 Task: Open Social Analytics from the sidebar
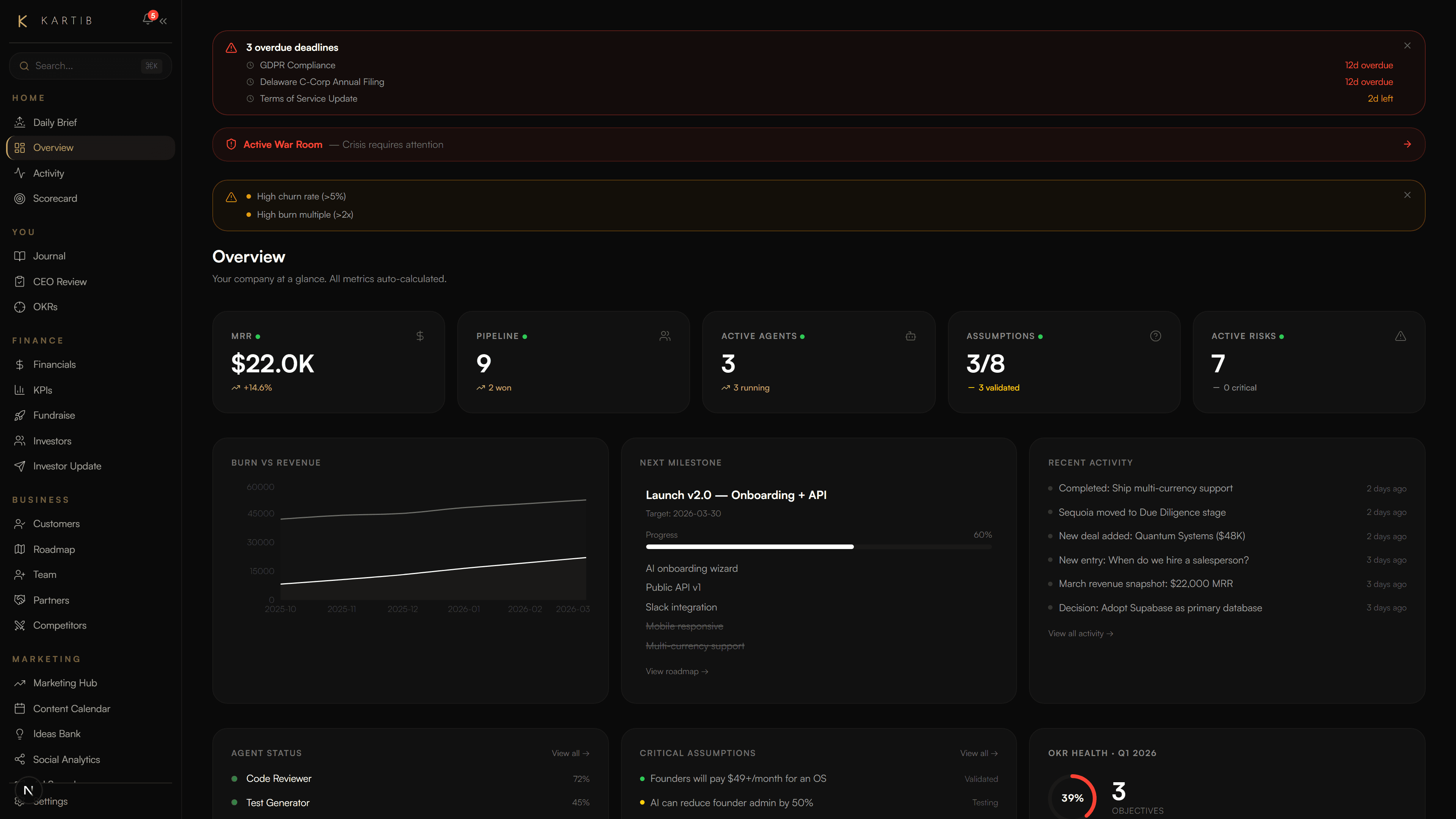click(x=66, y=759)
